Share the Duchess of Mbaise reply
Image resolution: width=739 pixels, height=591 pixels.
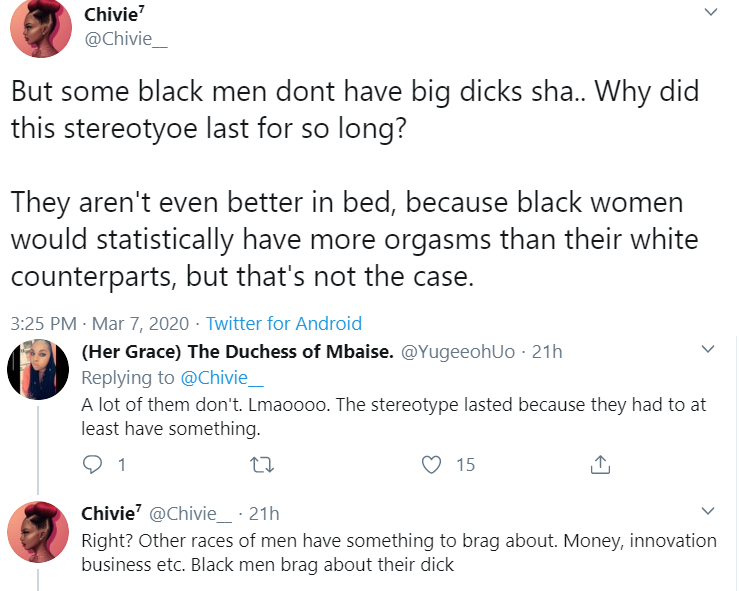pyautogui.click(x=600, y=464)
